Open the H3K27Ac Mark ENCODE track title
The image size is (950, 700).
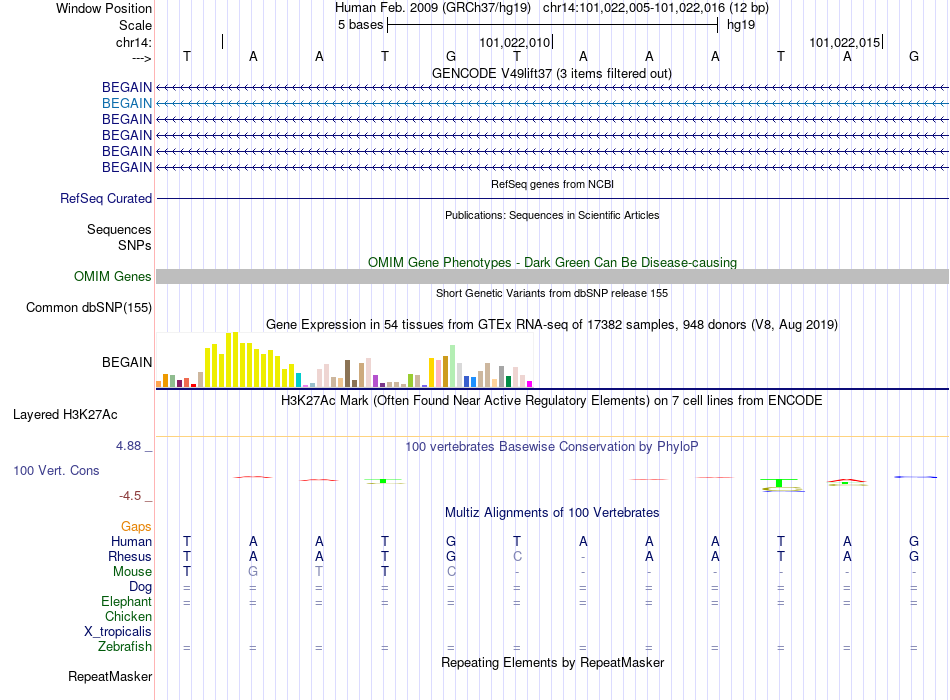552,401
